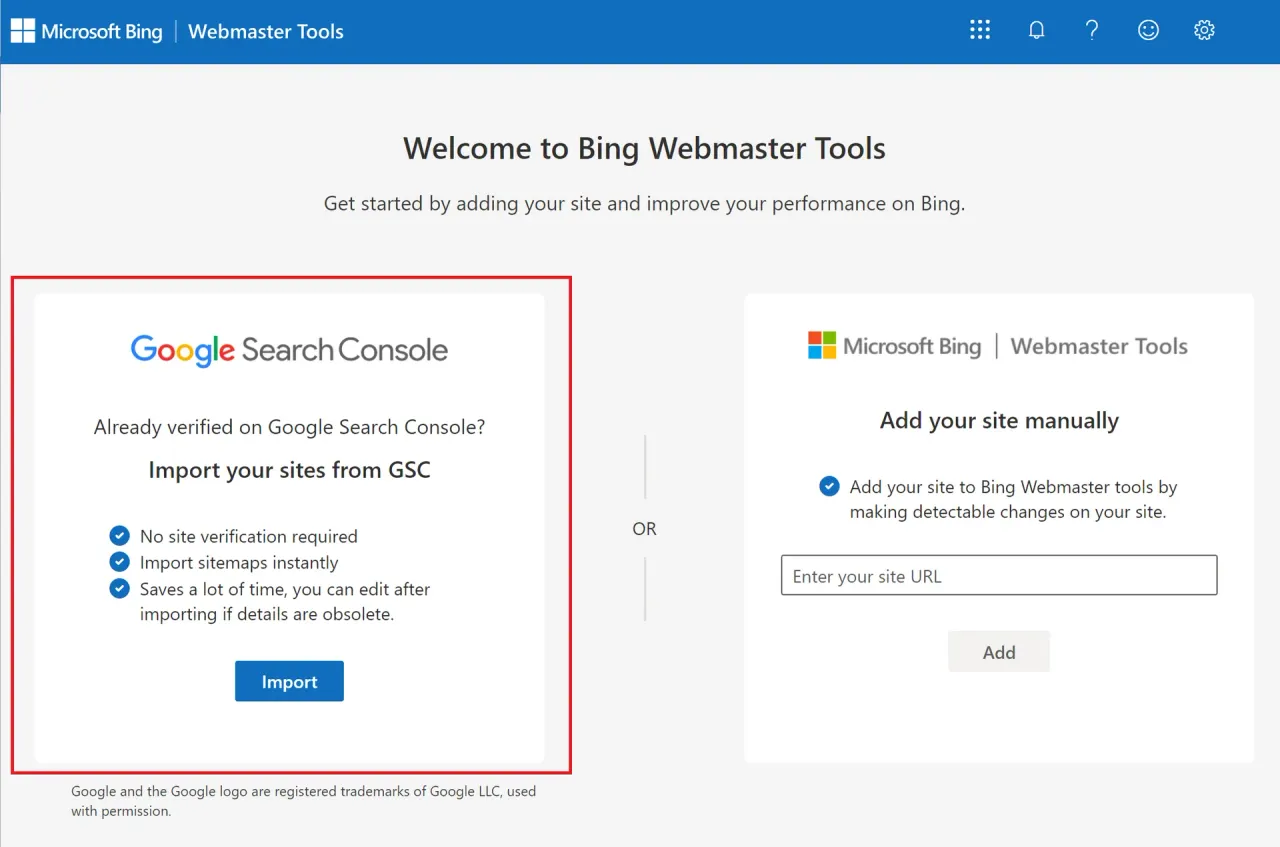Image resolution: width=1280 pixels, height=847 pixels.
Task: Focus the Enter your site URL field
Action: tap(999, 575)
